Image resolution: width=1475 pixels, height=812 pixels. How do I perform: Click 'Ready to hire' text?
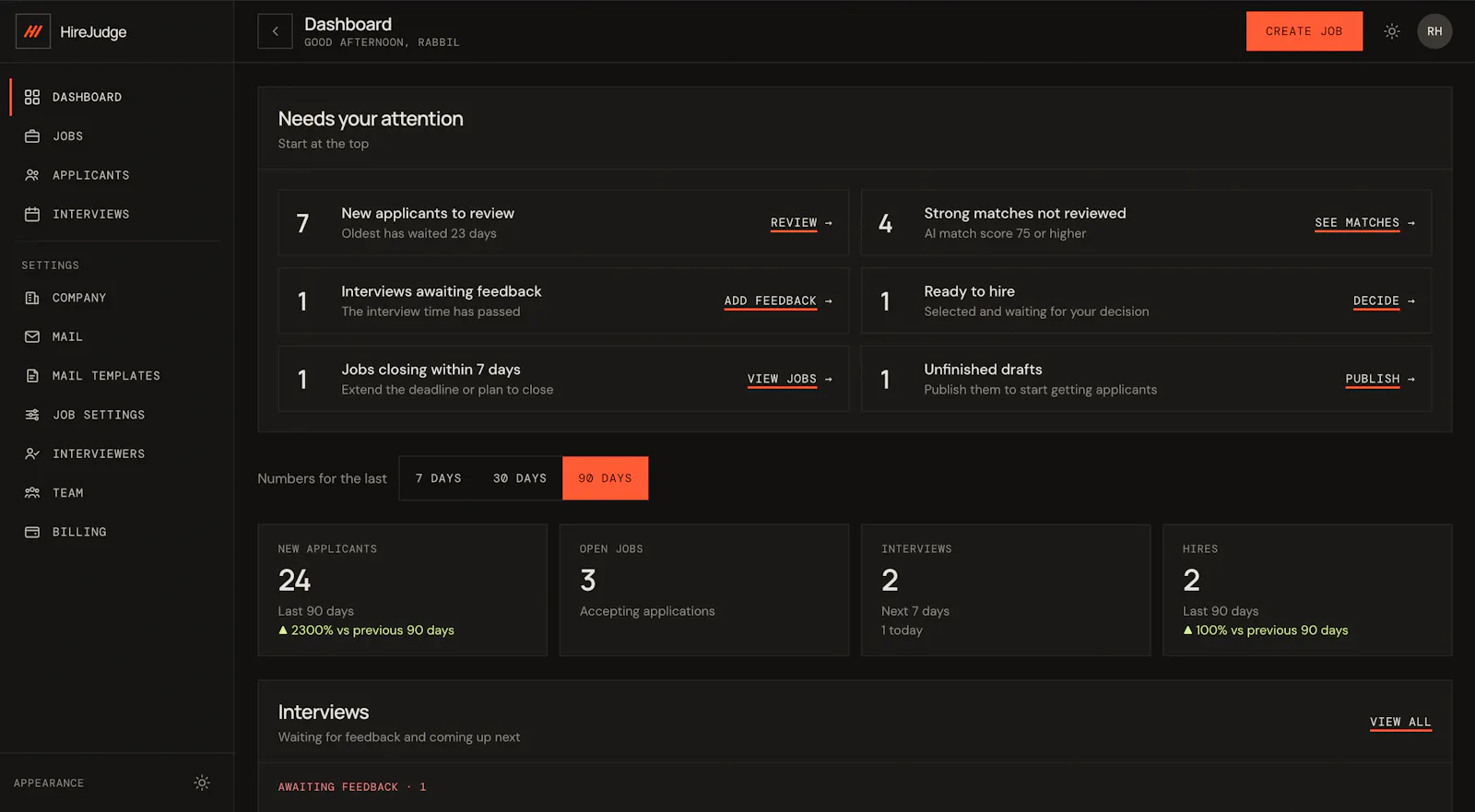[x=969, y=291]
